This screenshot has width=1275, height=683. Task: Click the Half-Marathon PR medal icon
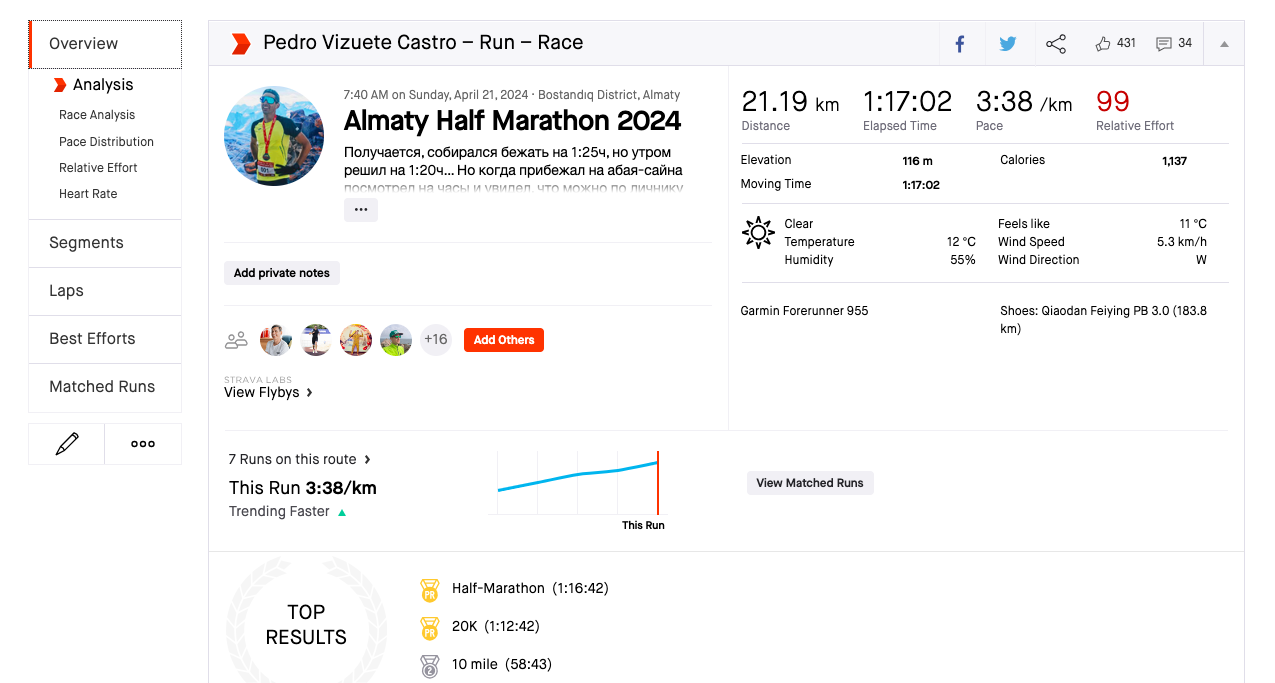pos(429,590)
